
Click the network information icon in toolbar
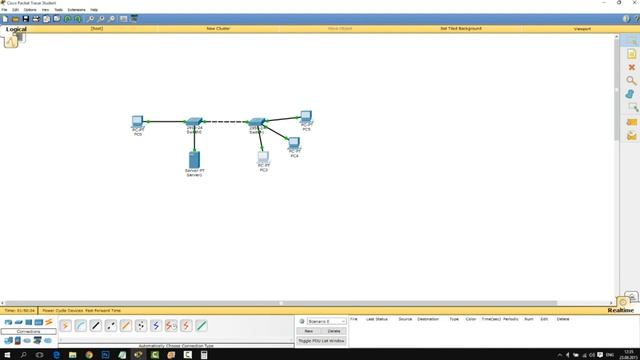click(626, 19)
